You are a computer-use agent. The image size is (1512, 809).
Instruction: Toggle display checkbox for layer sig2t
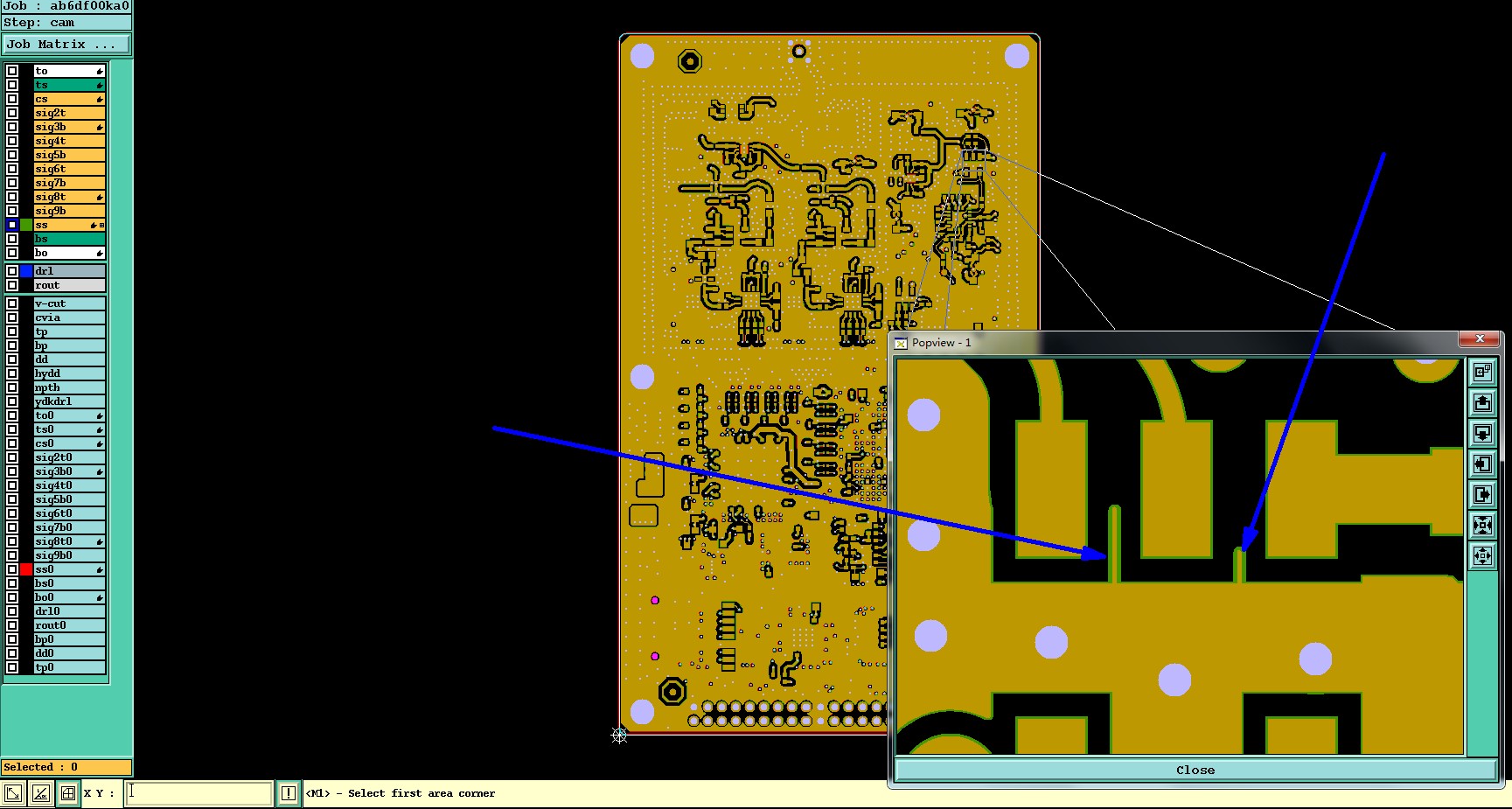tap(12, 113)
